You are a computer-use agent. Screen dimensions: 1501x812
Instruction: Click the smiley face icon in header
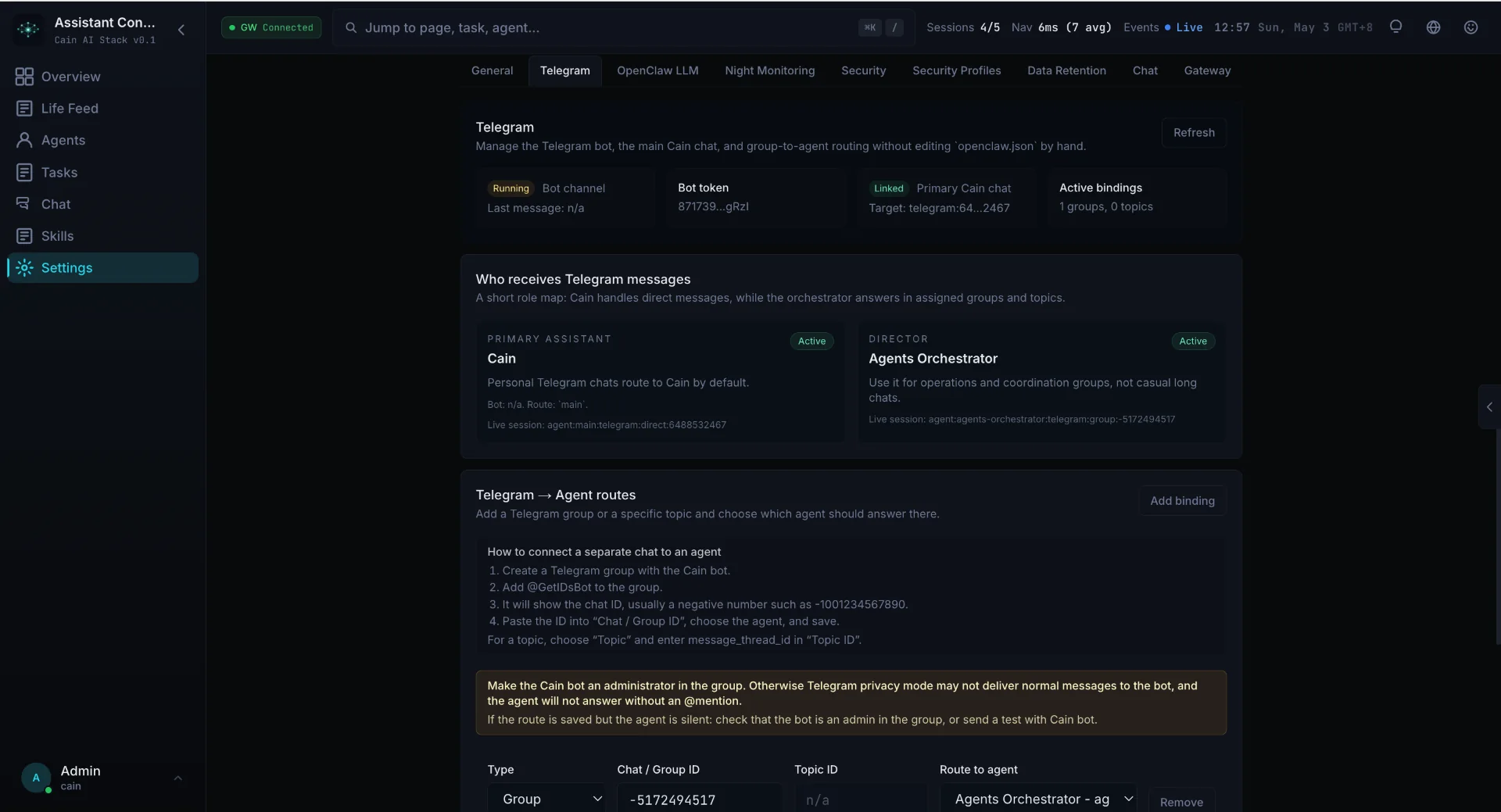pos(1471,27)
